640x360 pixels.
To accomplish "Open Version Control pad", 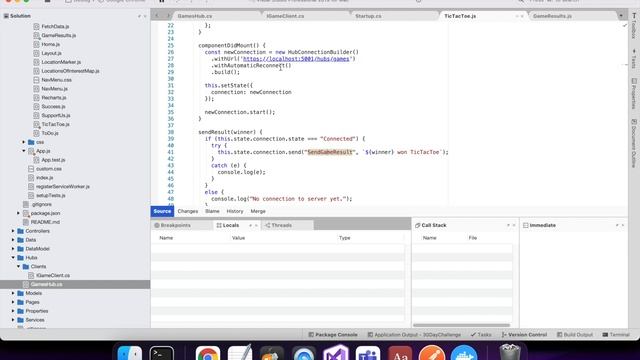I will 524,335.
